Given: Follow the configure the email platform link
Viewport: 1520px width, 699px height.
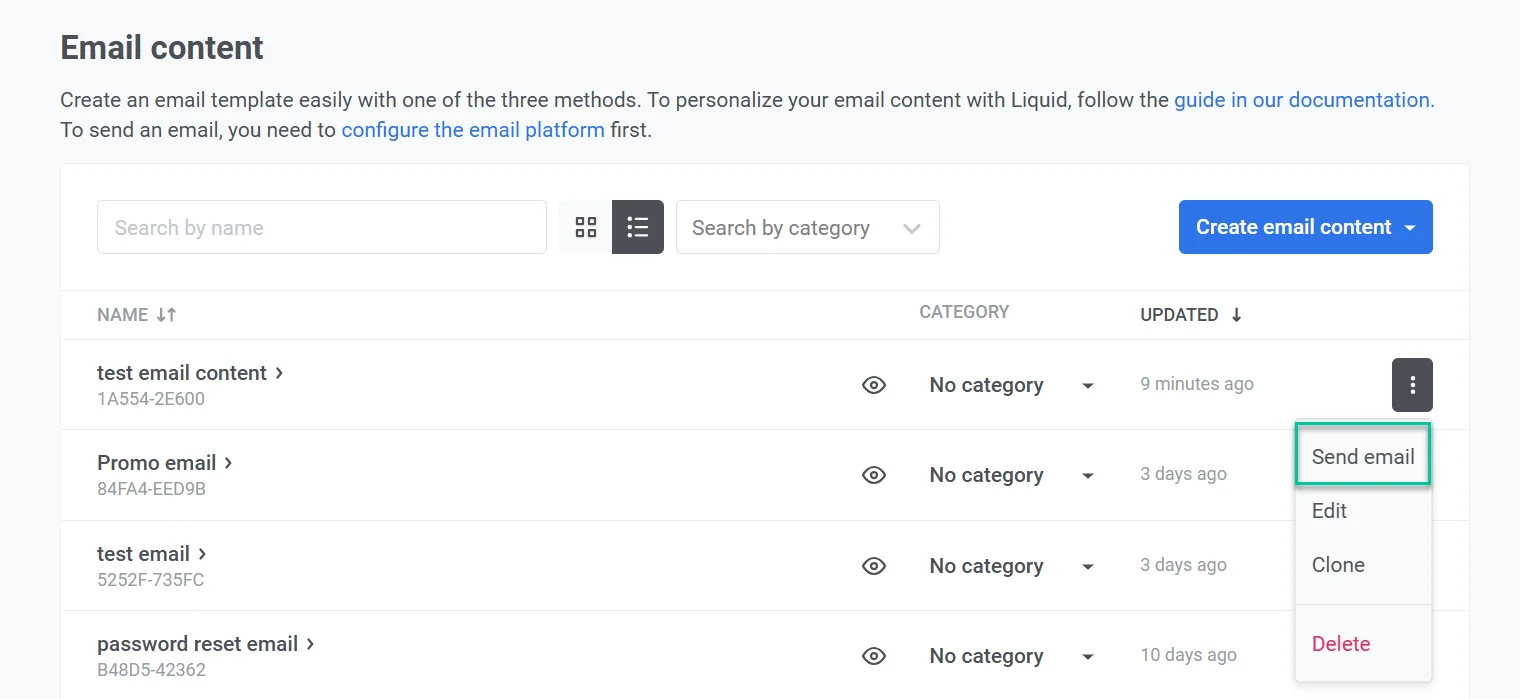Looking at the screenshot, I should pos(472,130).
